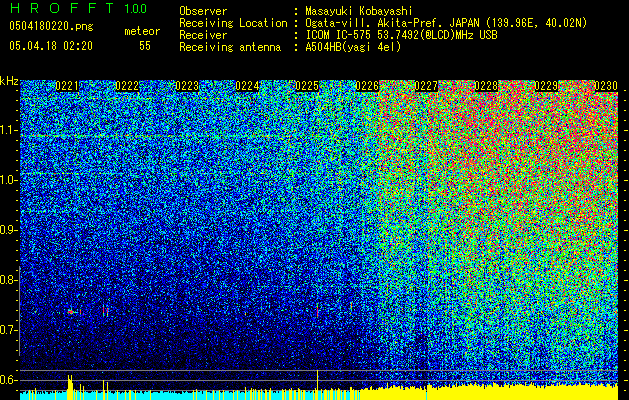Click the 0227 time marker

click(426, 86)
